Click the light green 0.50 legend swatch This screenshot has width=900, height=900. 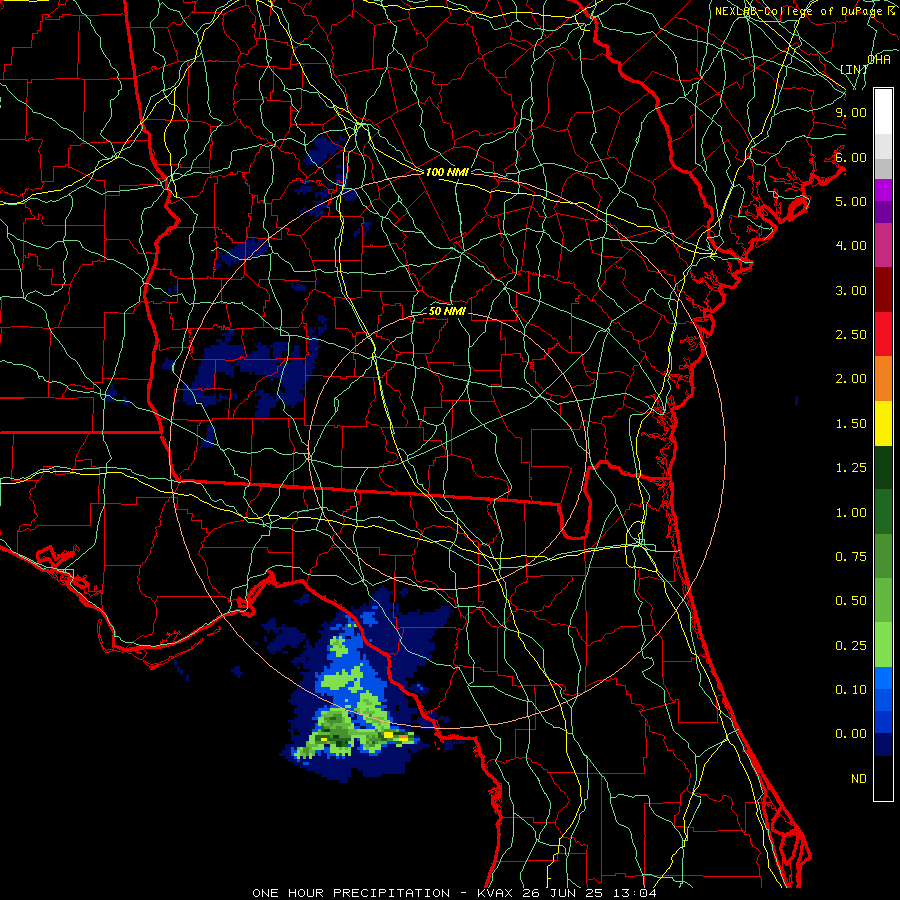[x=883, y=601]
